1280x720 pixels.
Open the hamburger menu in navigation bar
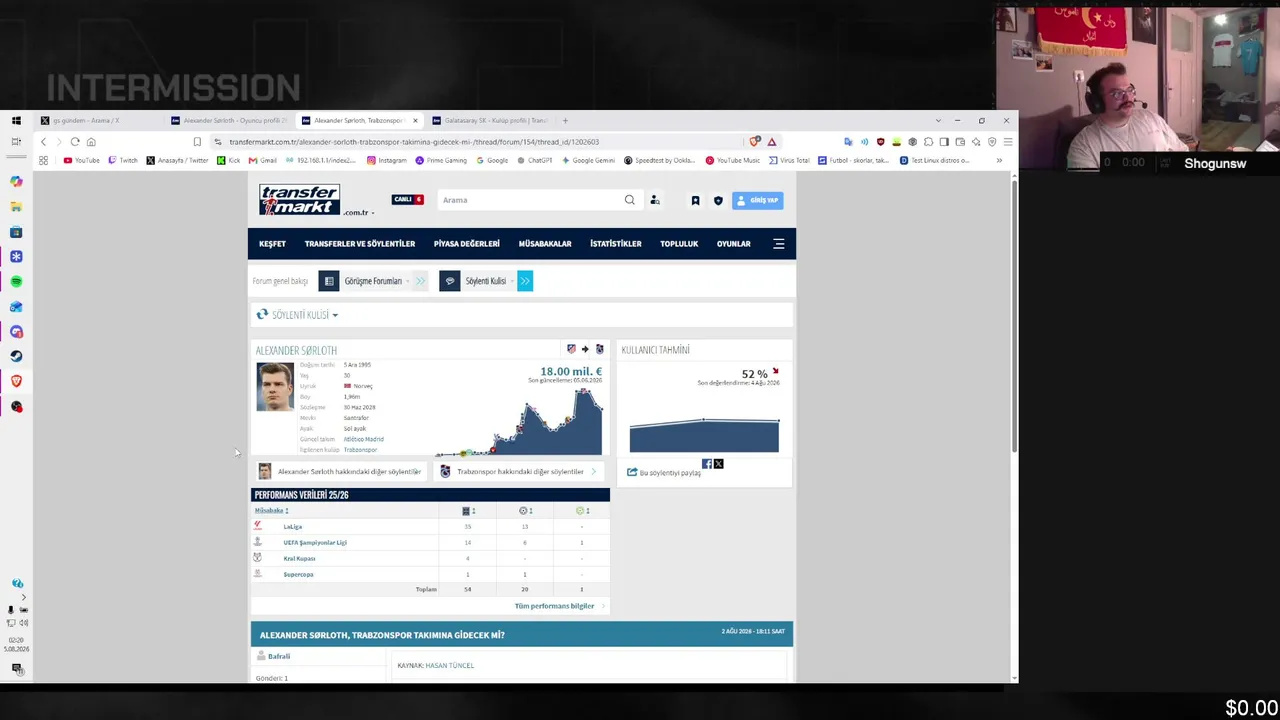(x=779, y=244)
